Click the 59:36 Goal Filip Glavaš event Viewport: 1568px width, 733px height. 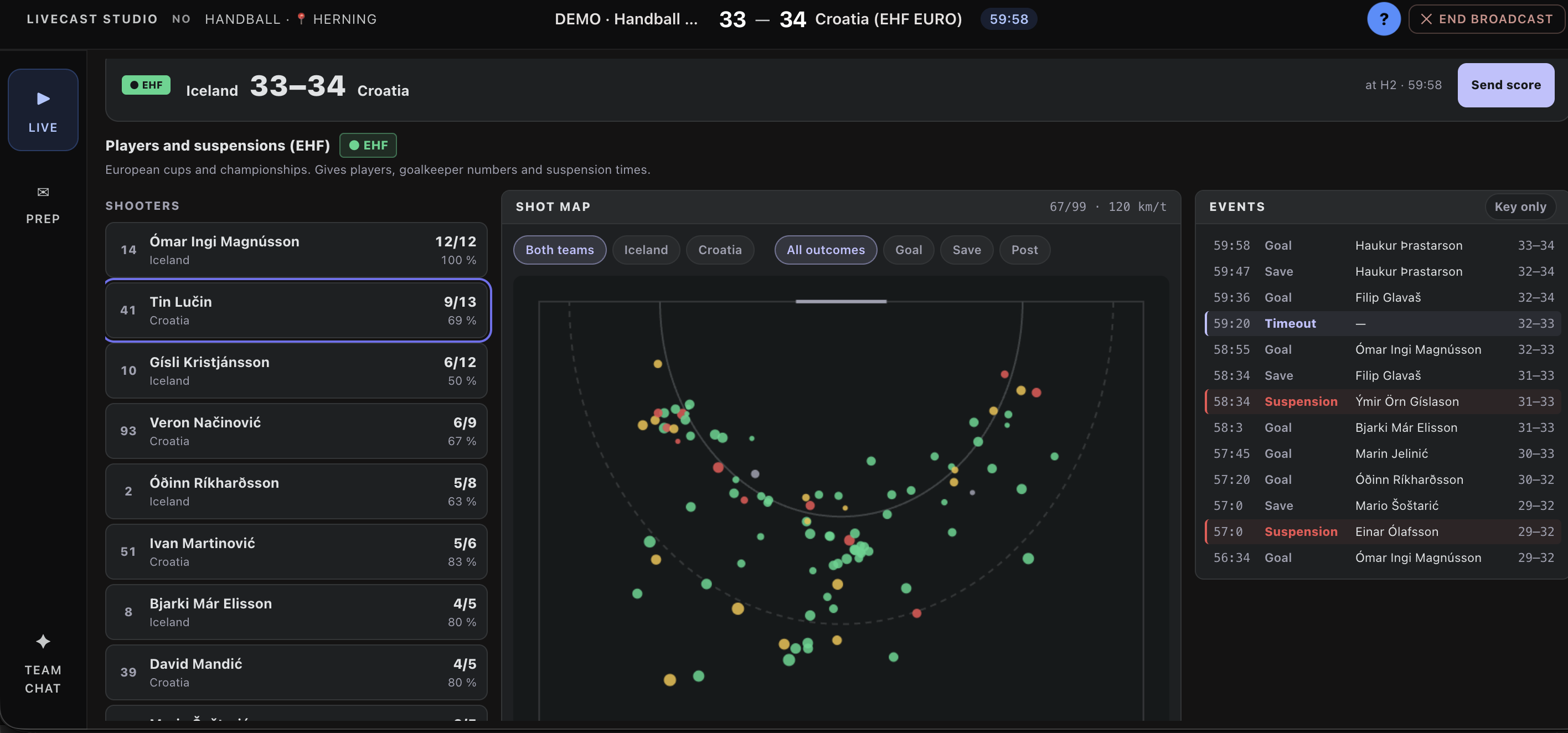(1384, 297)
